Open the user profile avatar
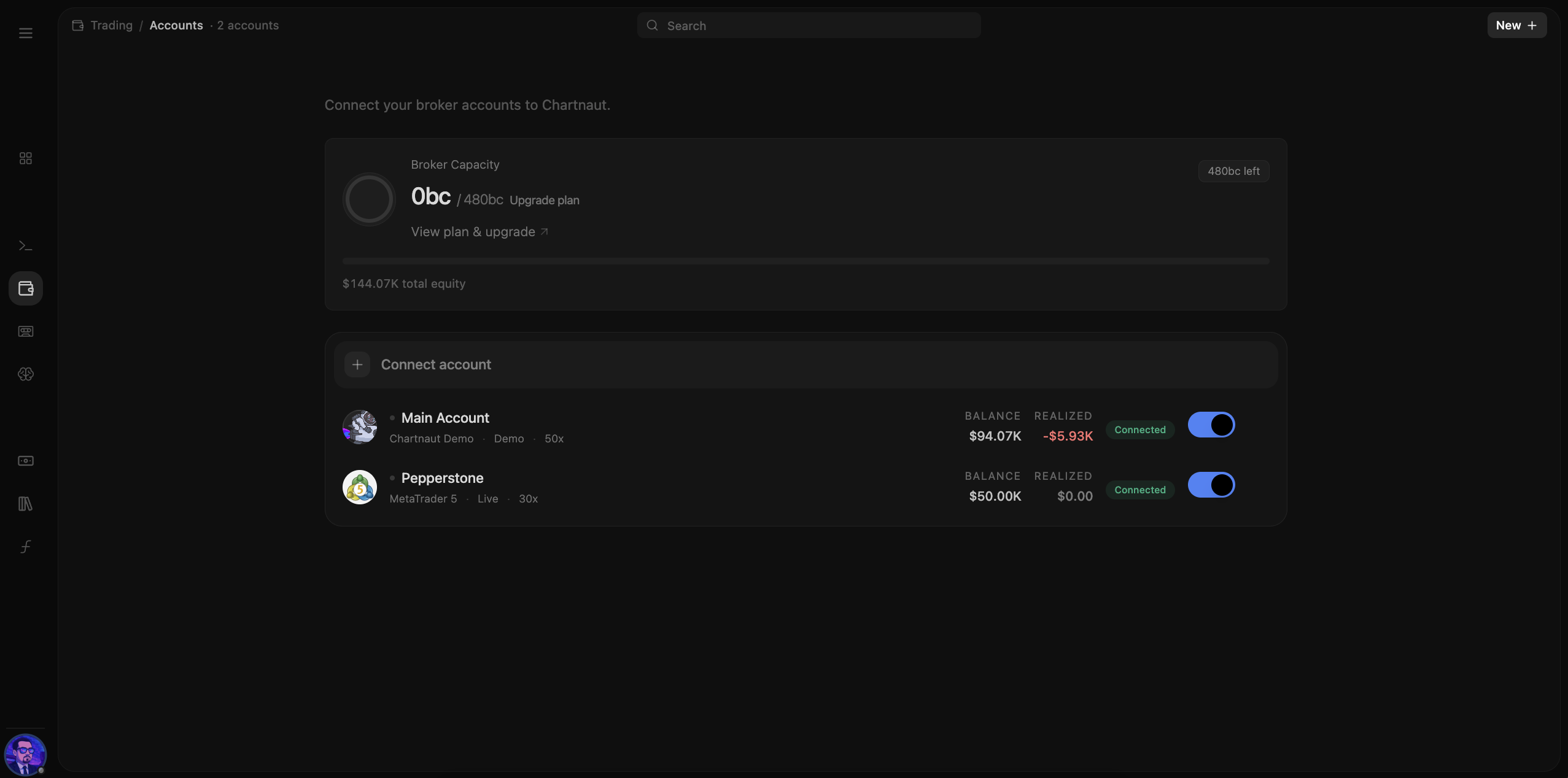The width and height of the screenshot is (1568, 778). point(25,755)
